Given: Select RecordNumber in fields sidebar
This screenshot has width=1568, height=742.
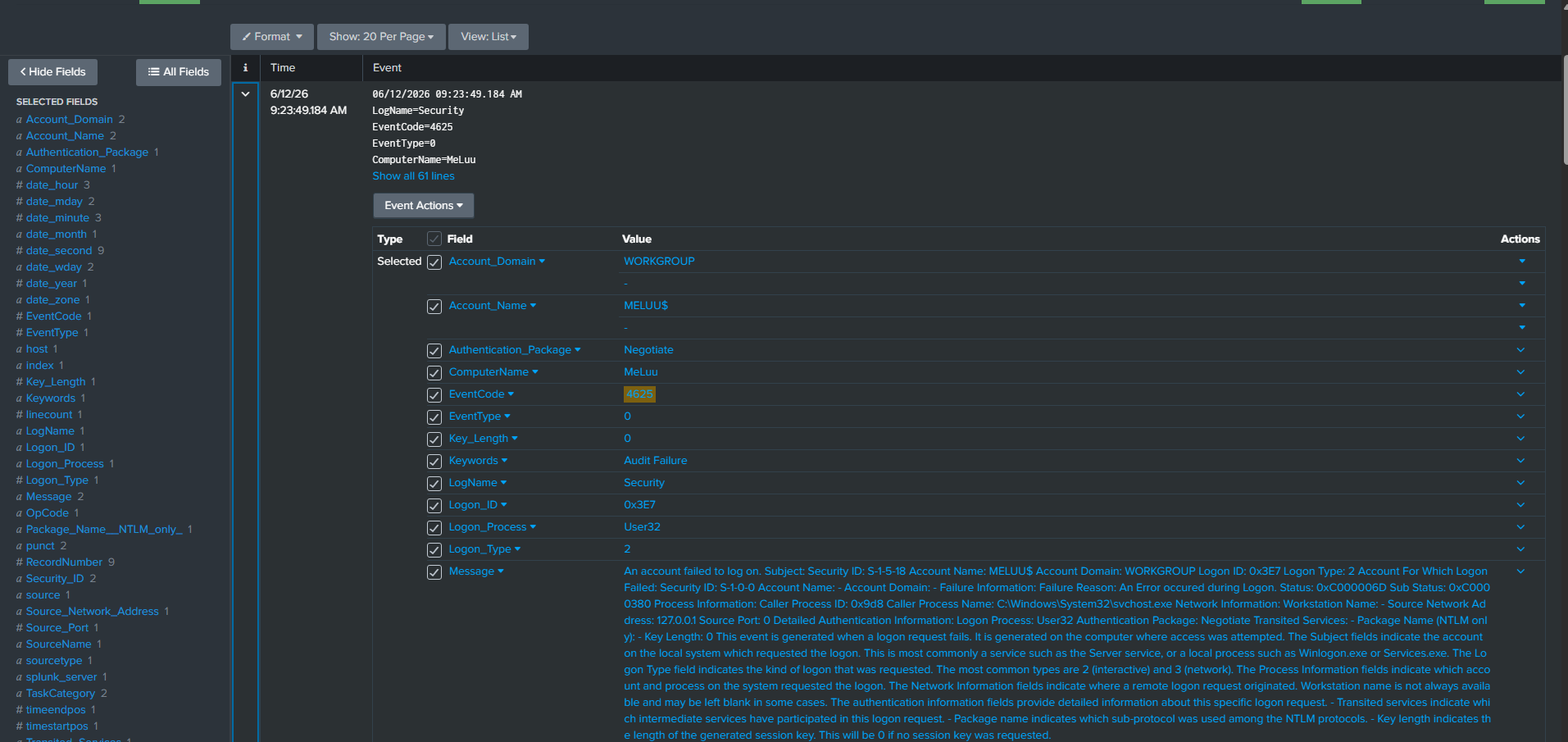Looking at the screenshot, I should point(64,562).
